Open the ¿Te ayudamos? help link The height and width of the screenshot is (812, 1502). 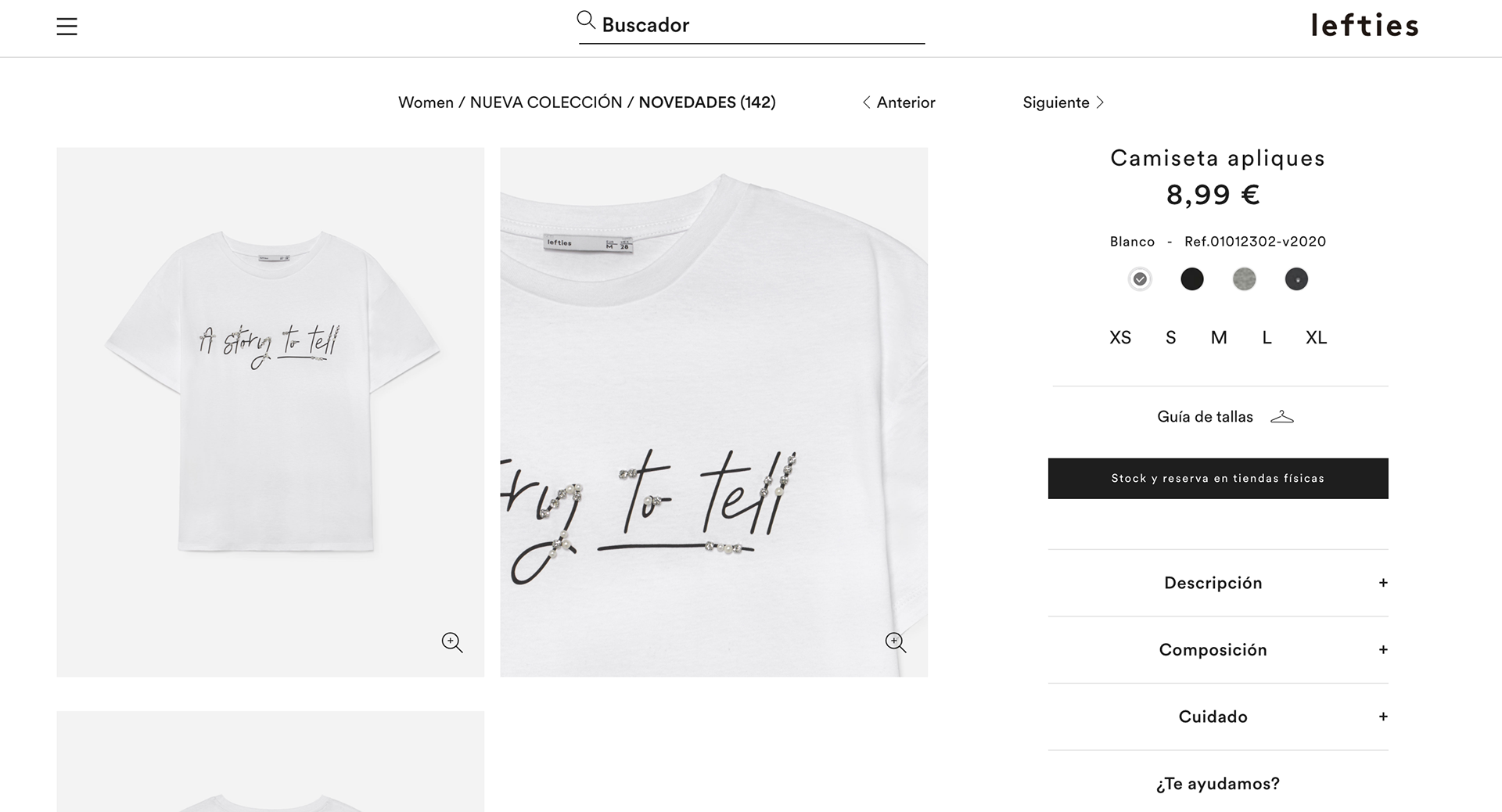[x=1218, y=784]
